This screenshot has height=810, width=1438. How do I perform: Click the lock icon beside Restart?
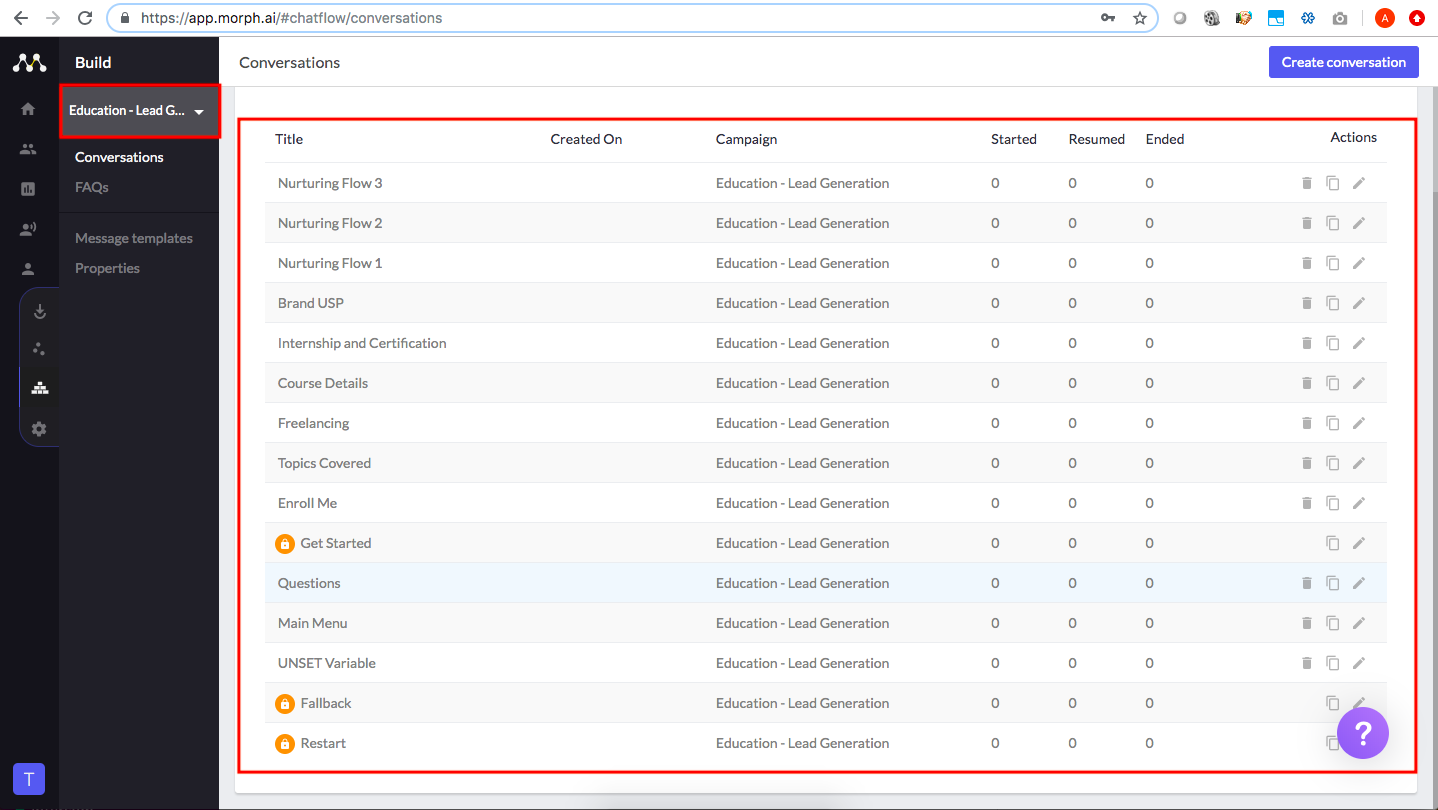[x=285, y=743]
